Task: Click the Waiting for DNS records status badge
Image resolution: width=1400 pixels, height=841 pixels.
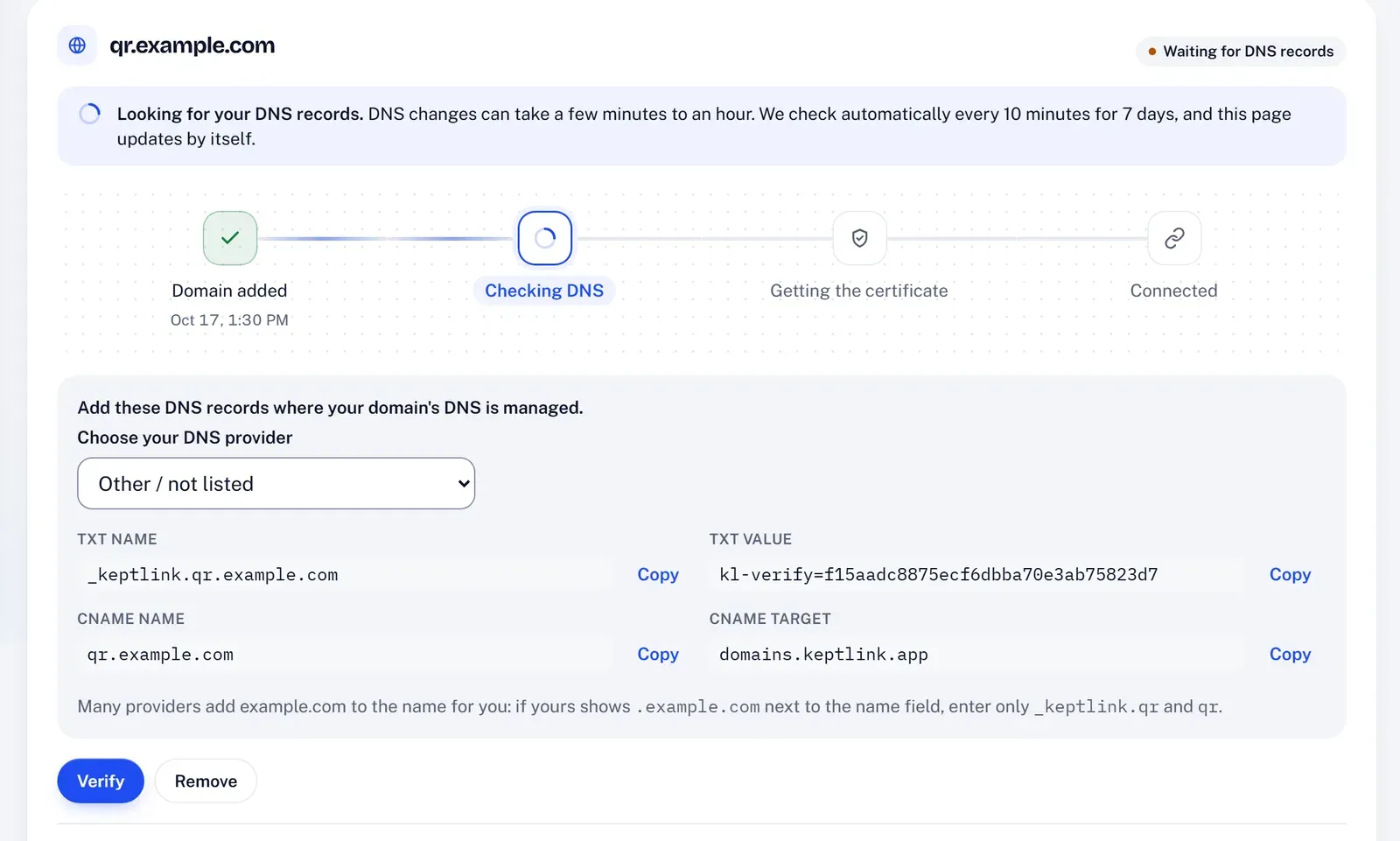Action: point(1241,52)
